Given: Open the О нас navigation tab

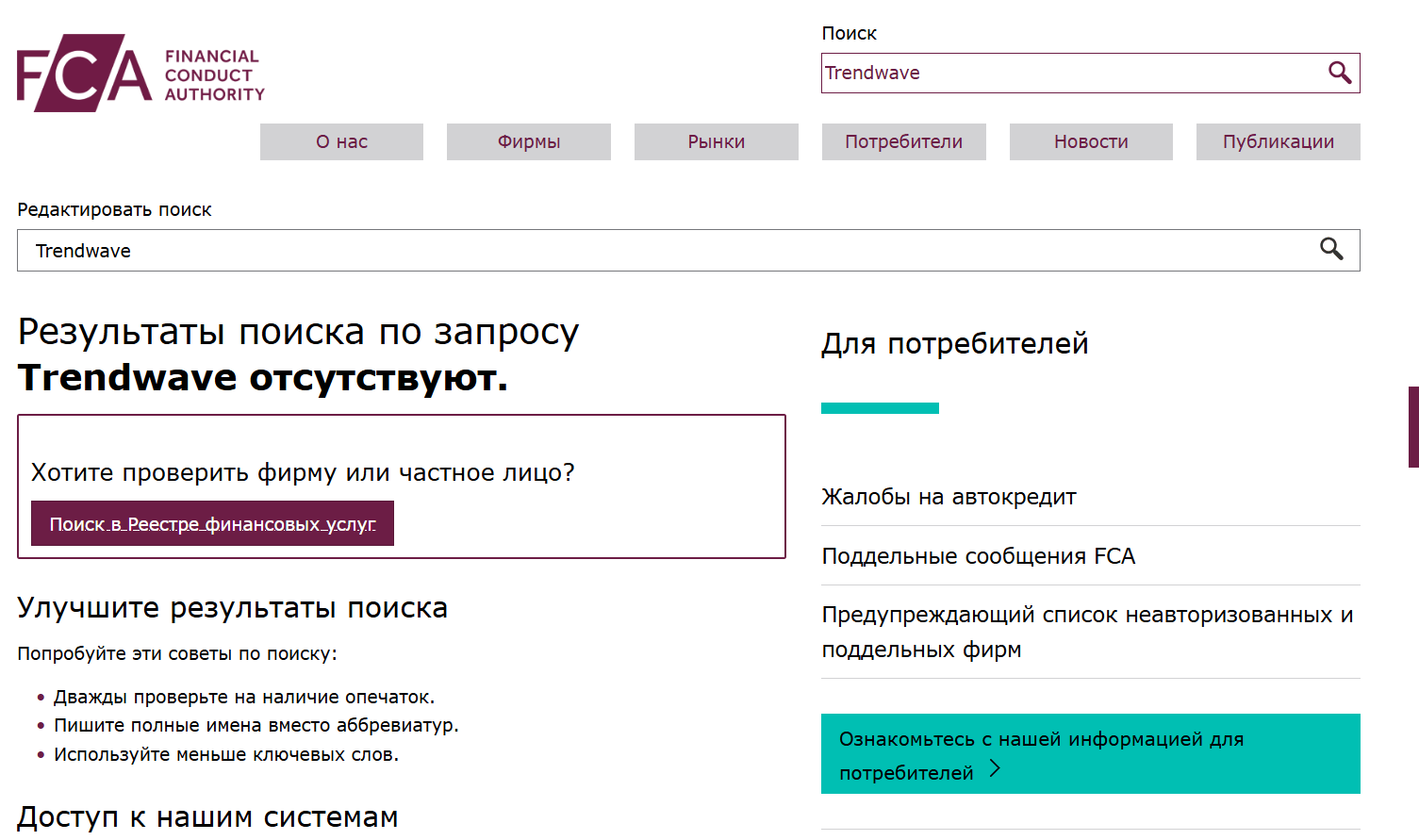Looking at the screenshot, I should point(341,141).
